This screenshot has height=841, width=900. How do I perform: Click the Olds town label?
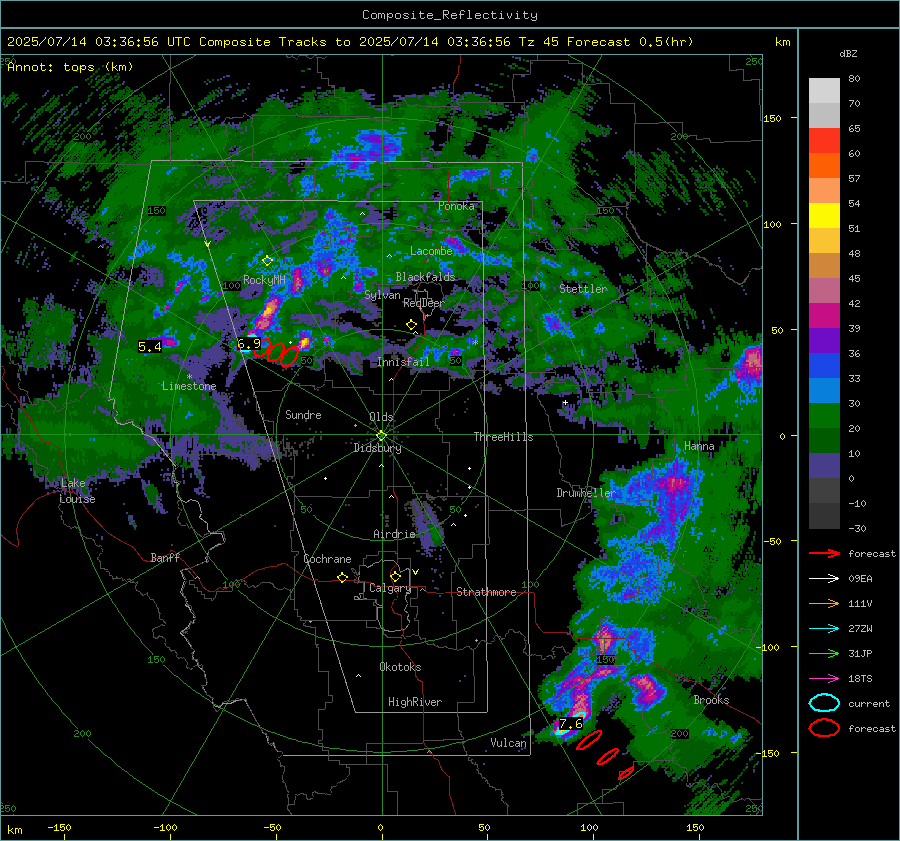tap(381, 417)
